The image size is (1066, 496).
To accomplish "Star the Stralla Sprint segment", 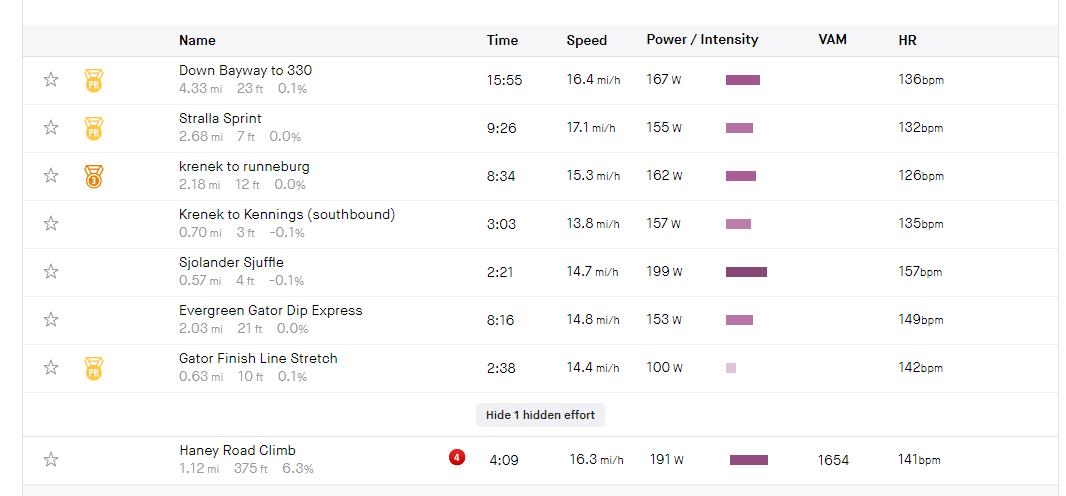I will (x=51, y=128).
